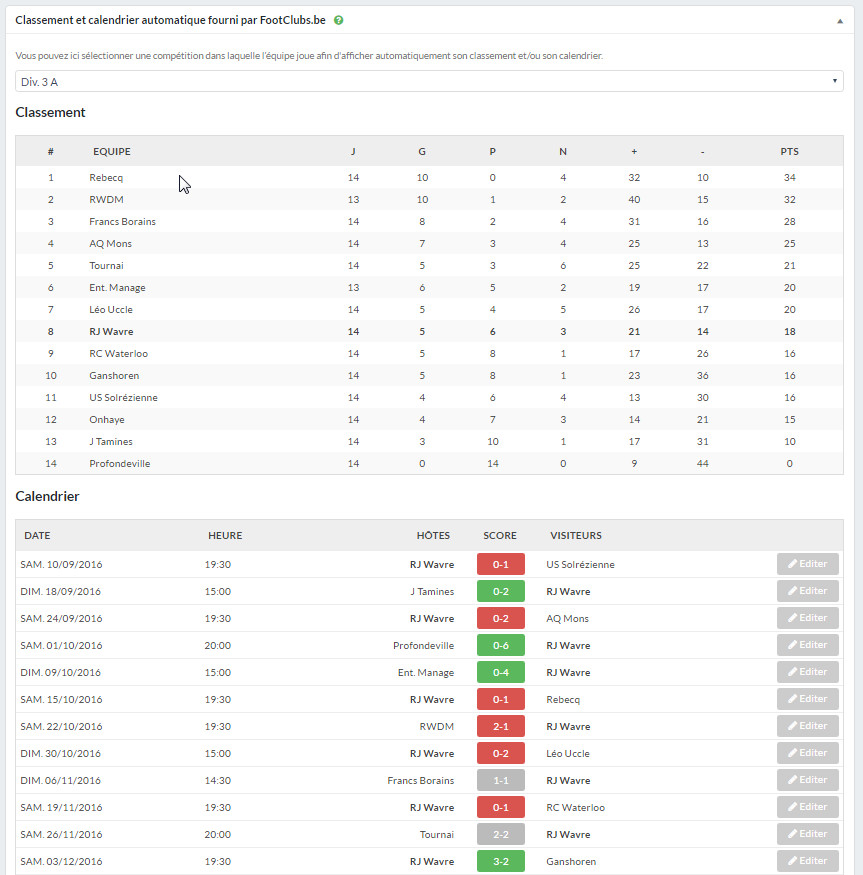This screenshot has height=875, width=863.
Task: Click the EQUIPE column header
Action: pyautogui.click(x=112, y=151)
